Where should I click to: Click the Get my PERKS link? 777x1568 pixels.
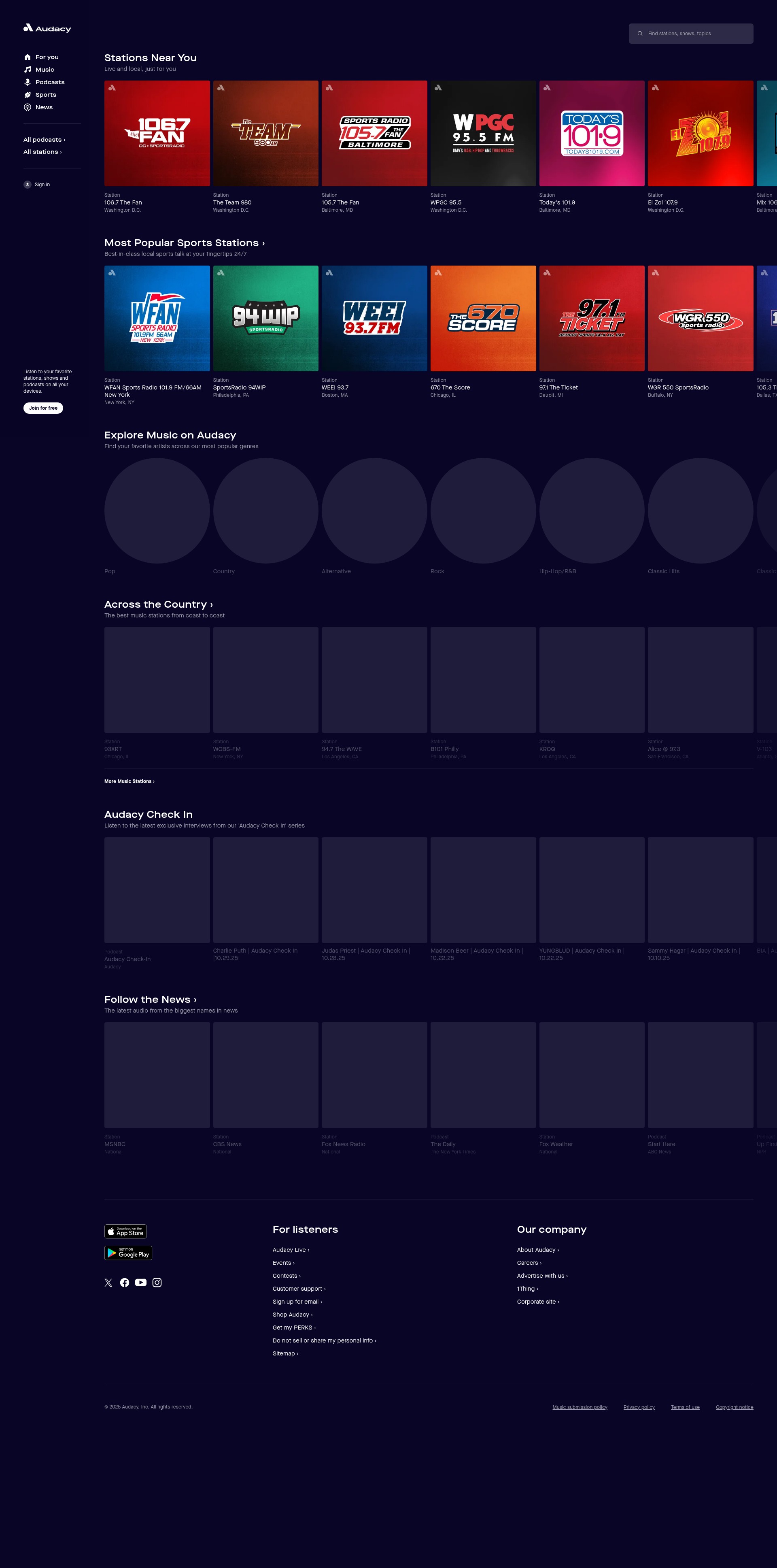coord(295,1328)
